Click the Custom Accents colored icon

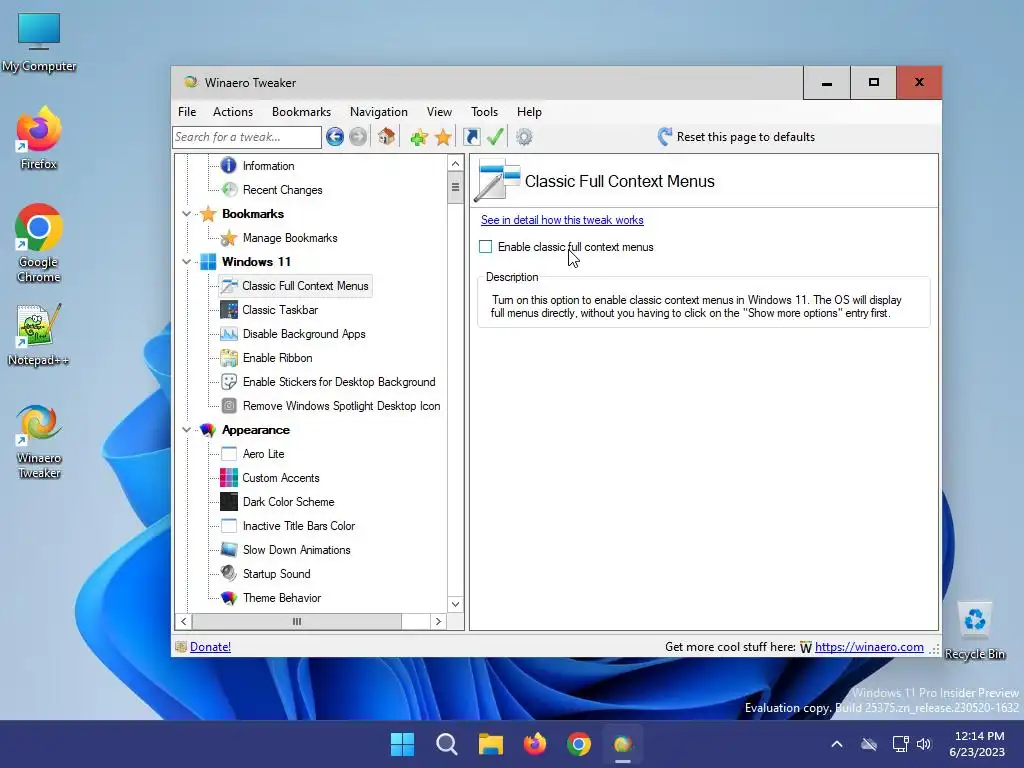pos(229,477)
